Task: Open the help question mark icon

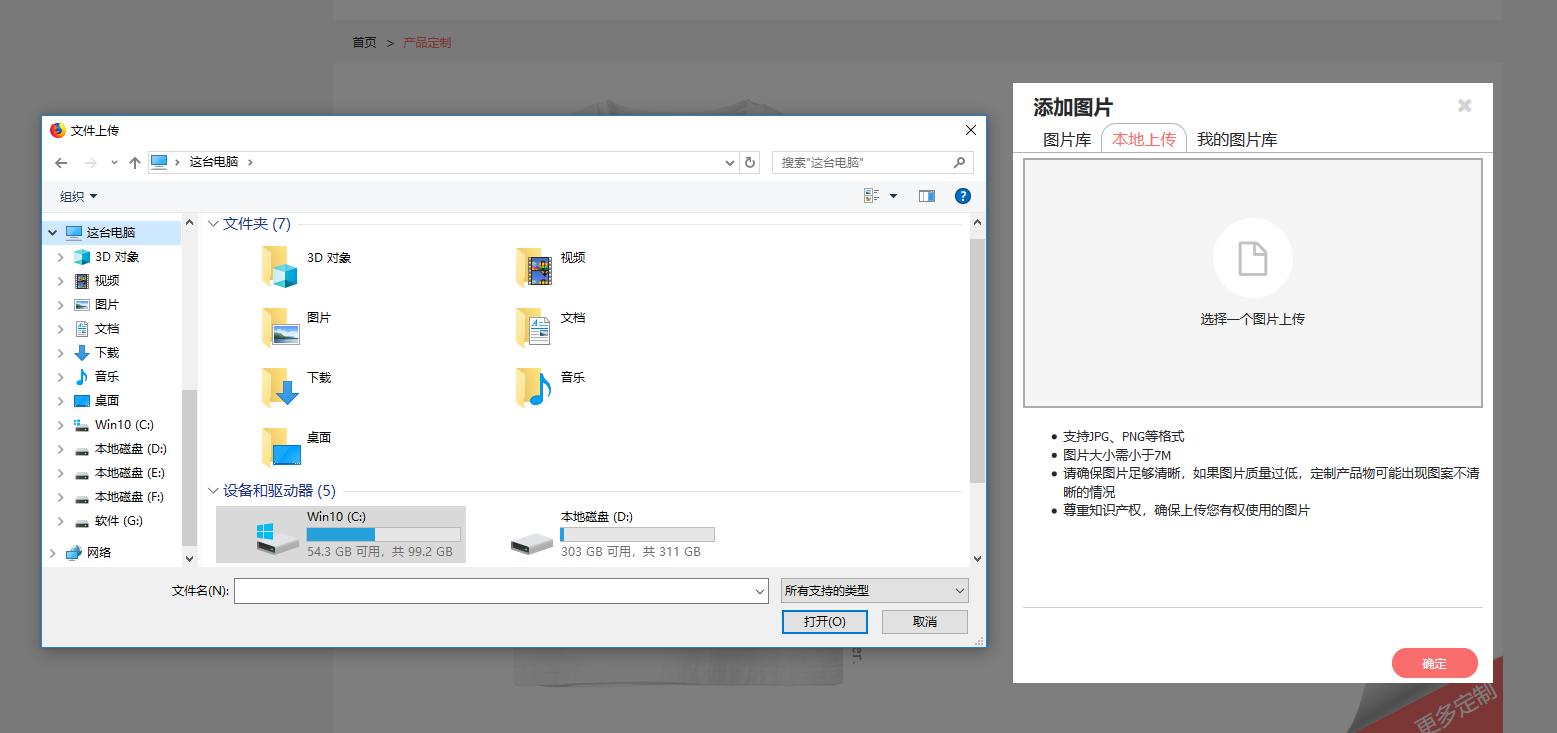Action: point(963,196)
